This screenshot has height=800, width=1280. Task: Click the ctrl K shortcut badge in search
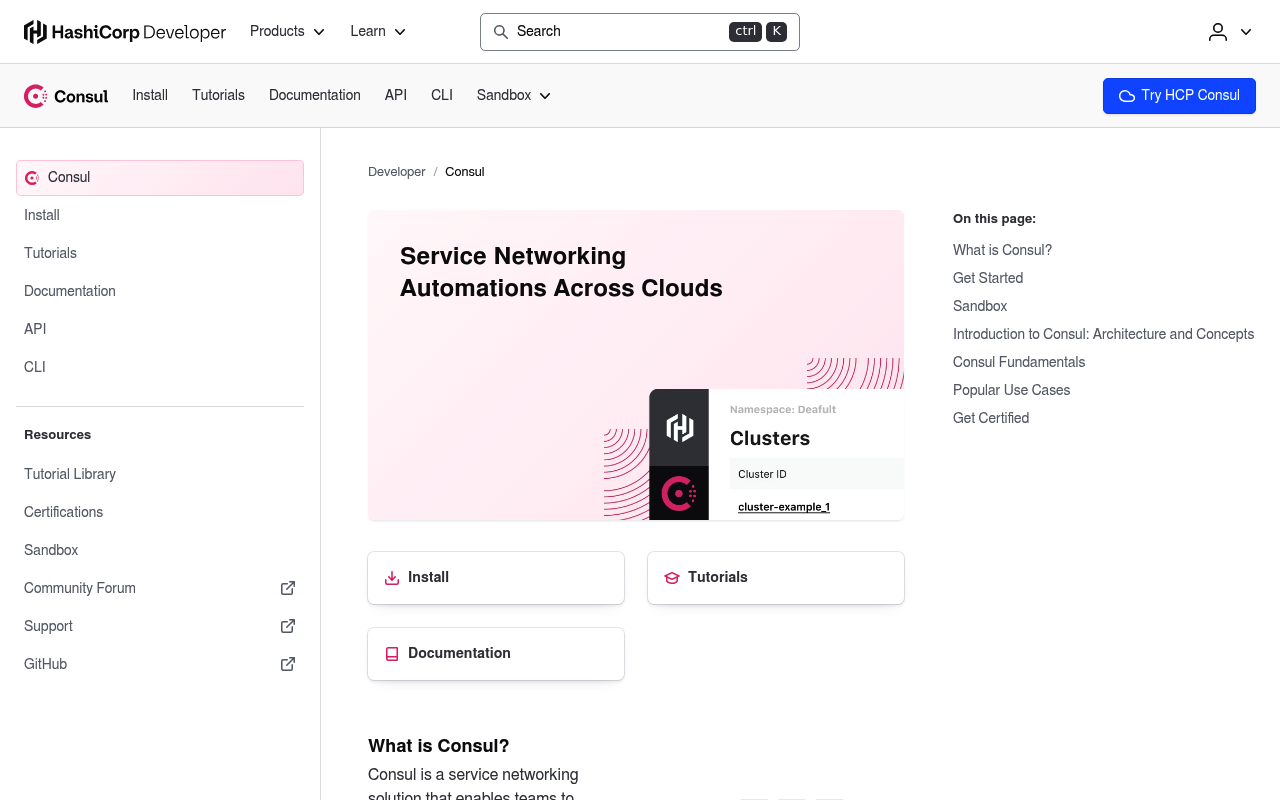[x=758, y=32]
